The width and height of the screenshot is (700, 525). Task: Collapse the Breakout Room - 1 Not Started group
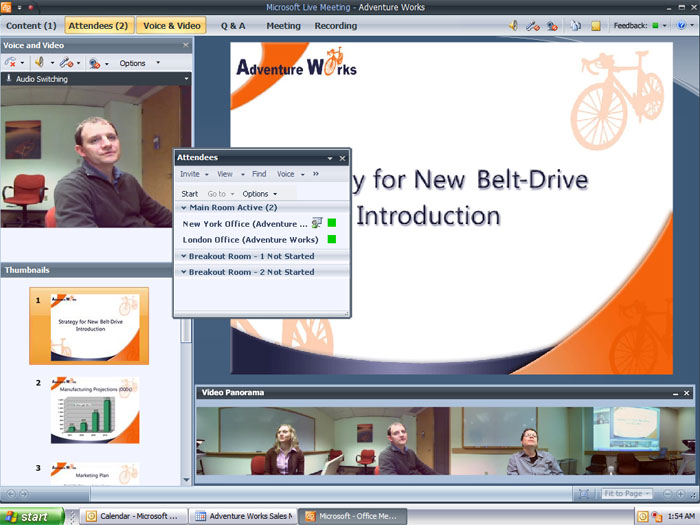click(x=183, y=256)
